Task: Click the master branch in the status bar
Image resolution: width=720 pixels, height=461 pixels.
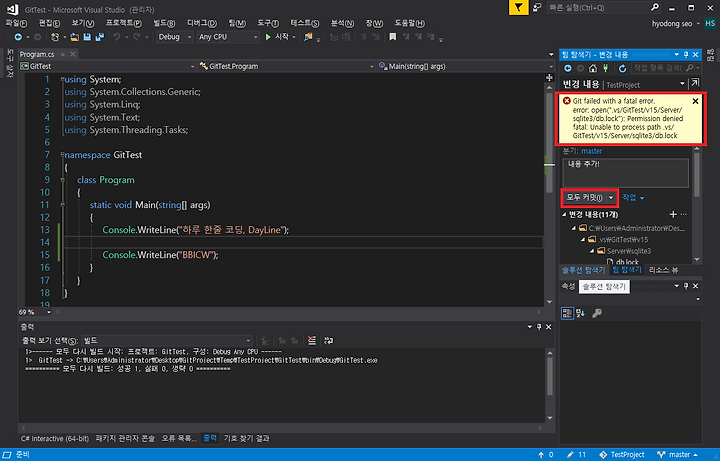Action: (678, 455)
